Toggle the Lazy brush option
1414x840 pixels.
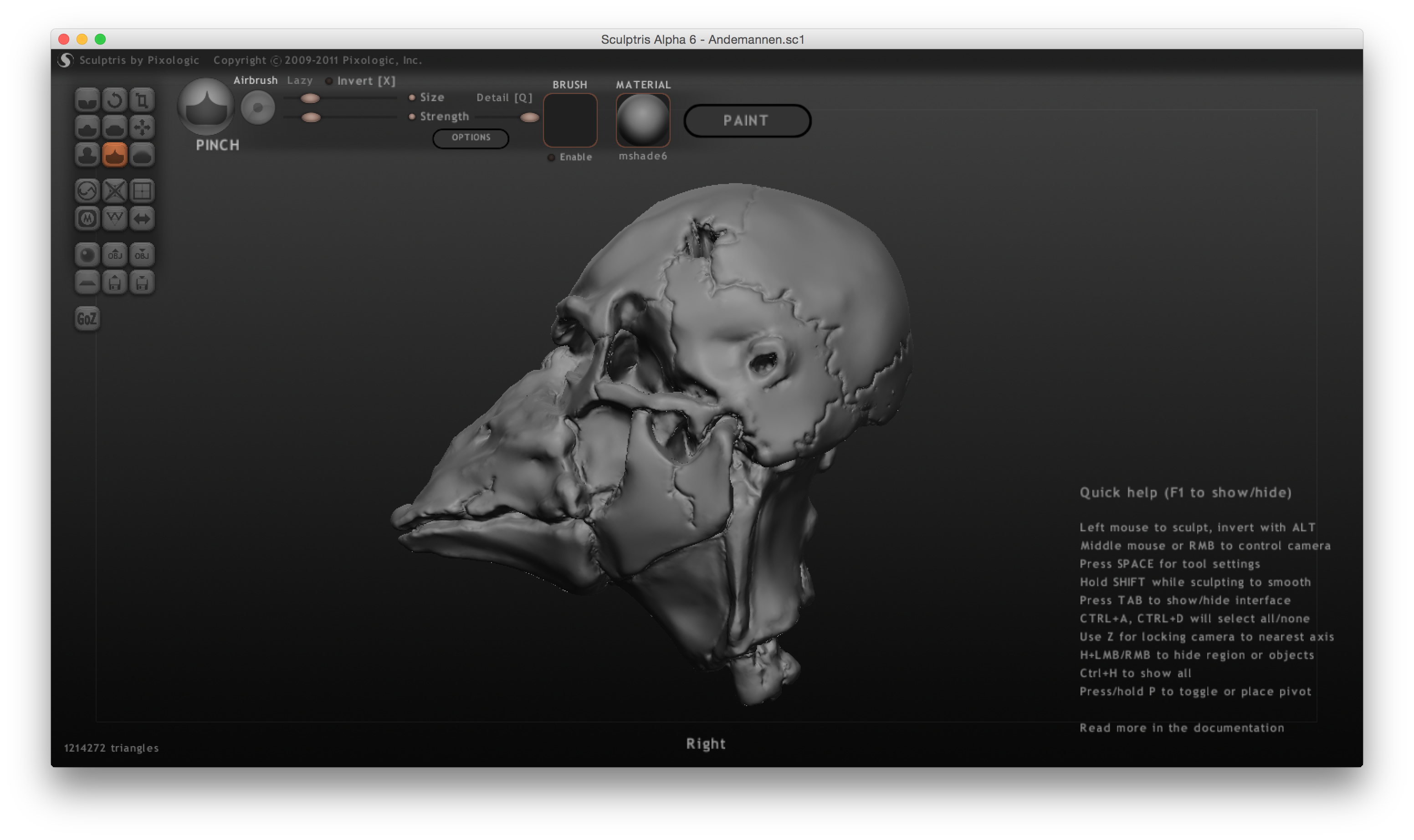[299, 80]
